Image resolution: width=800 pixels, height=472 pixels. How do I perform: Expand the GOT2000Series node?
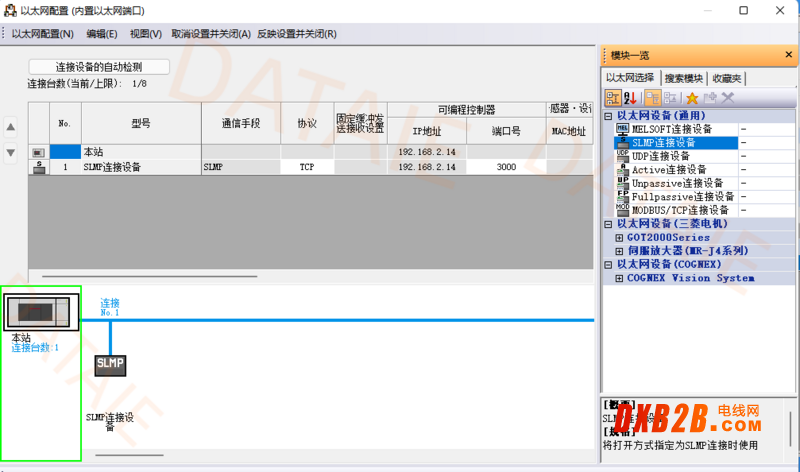click(619, 238)
